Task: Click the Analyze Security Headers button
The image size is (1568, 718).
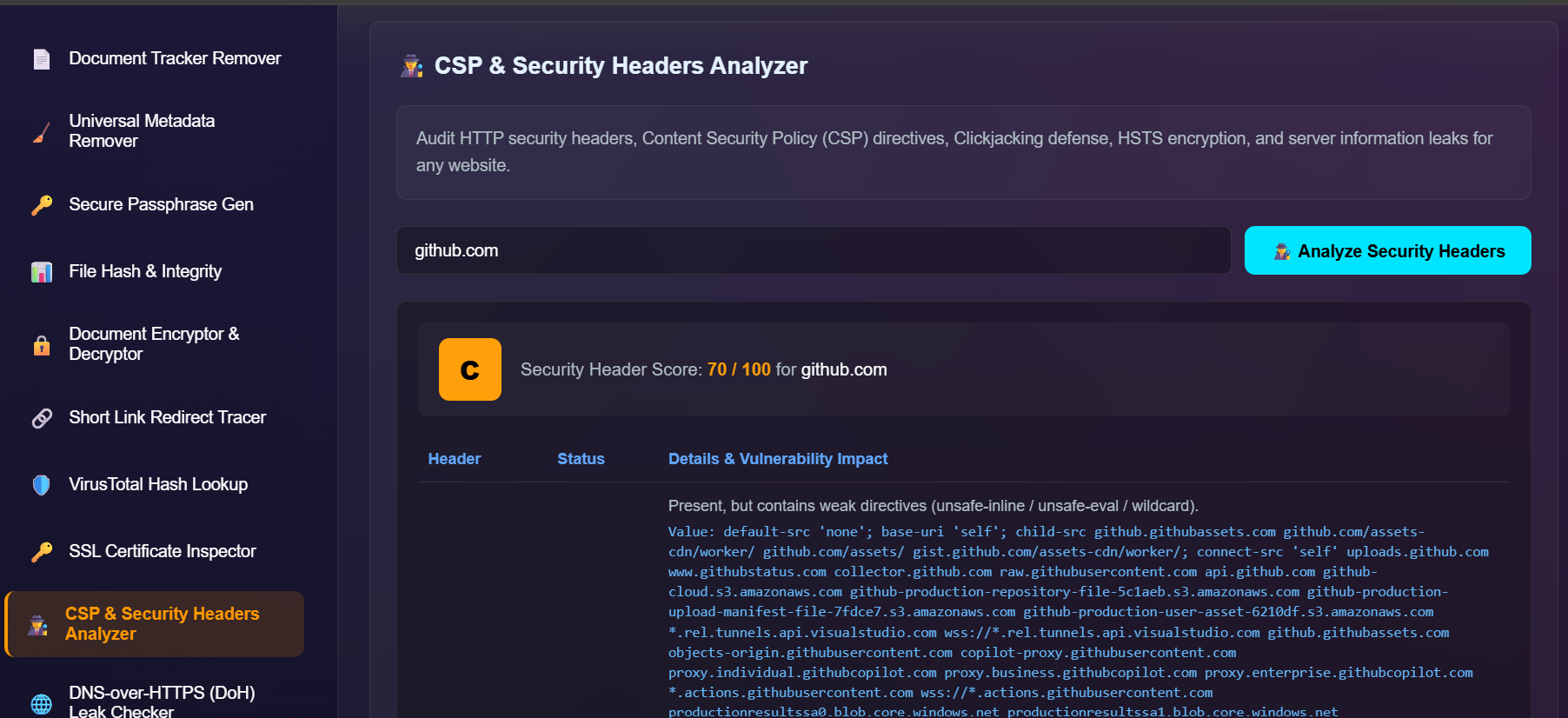Action: pos(1387,250)
